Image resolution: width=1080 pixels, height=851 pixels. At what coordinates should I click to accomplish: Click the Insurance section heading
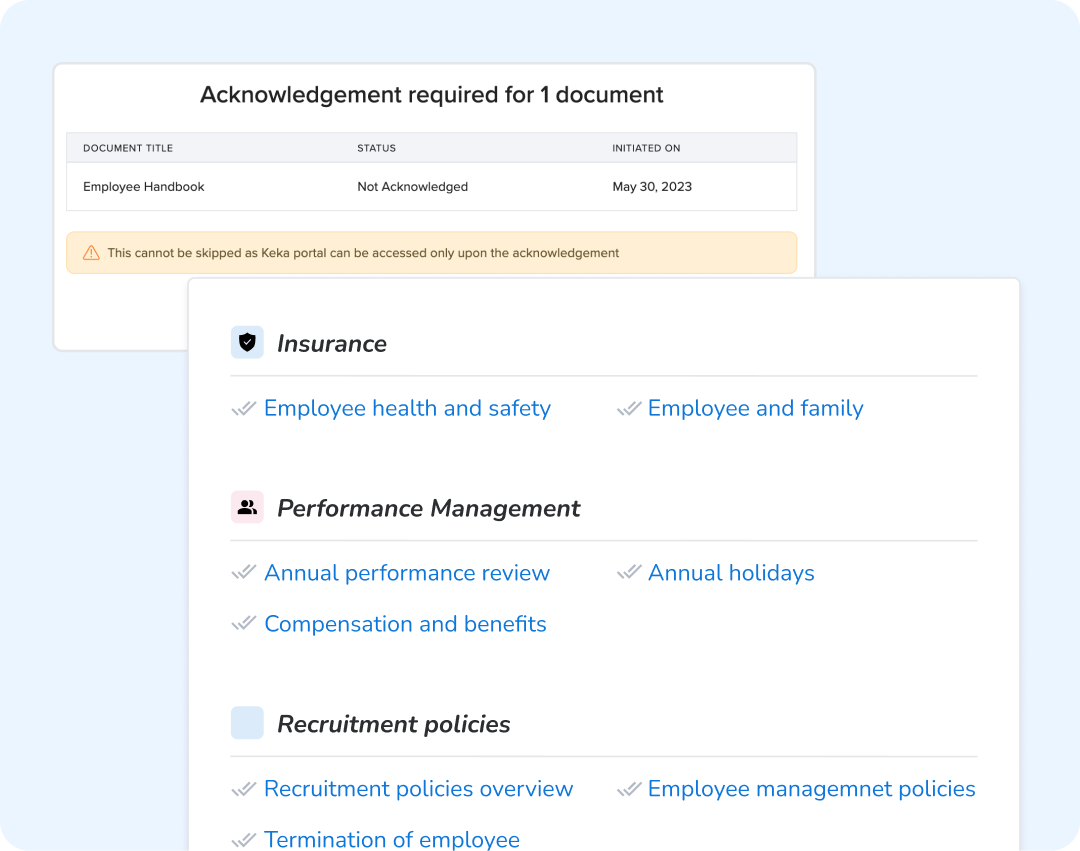point(331,344)
